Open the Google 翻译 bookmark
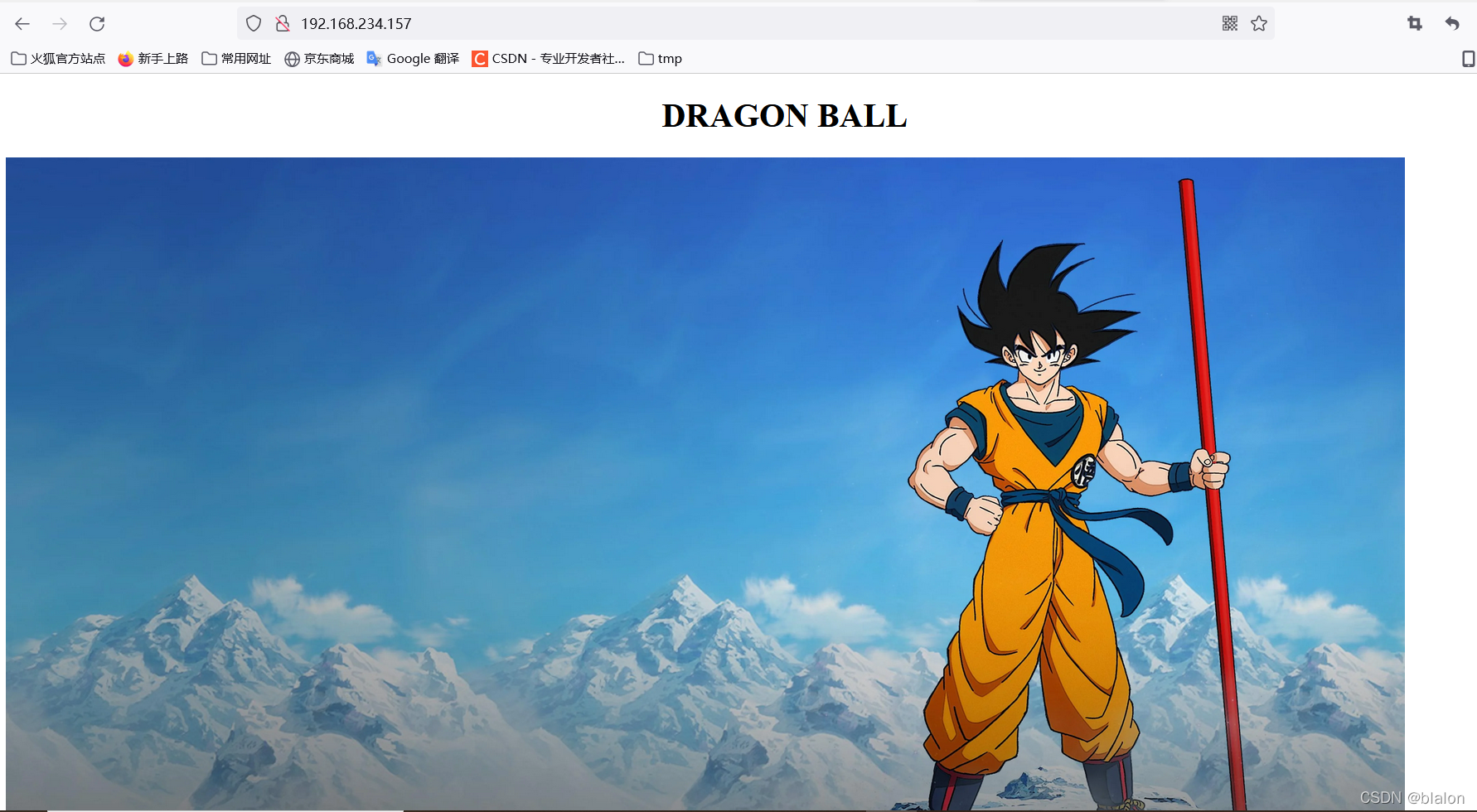The width and height of the screenshot is (1477, 812). tap(413, 59)
